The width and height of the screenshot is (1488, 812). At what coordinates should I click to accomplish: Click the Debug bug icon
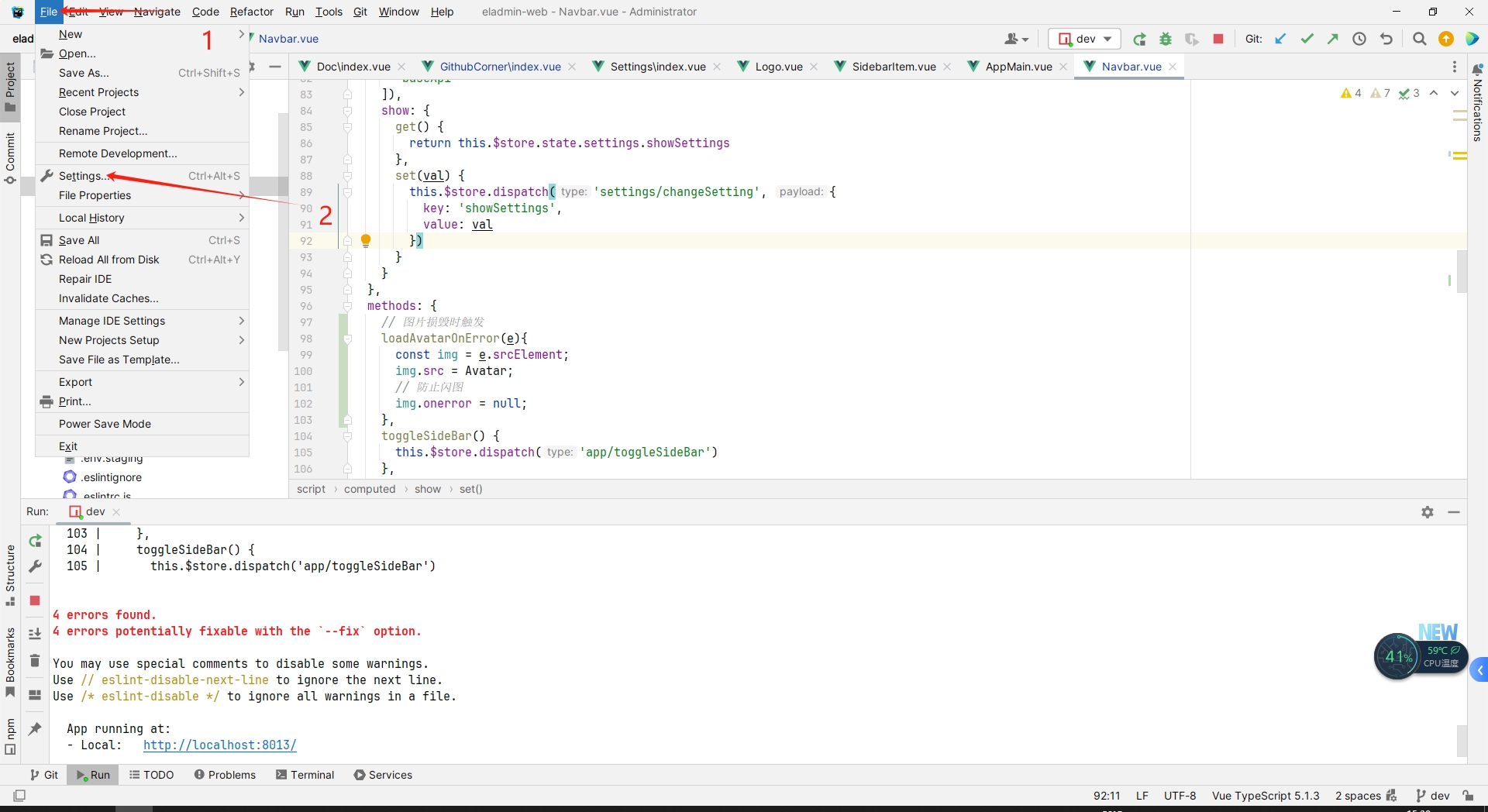coord(1166,40)
